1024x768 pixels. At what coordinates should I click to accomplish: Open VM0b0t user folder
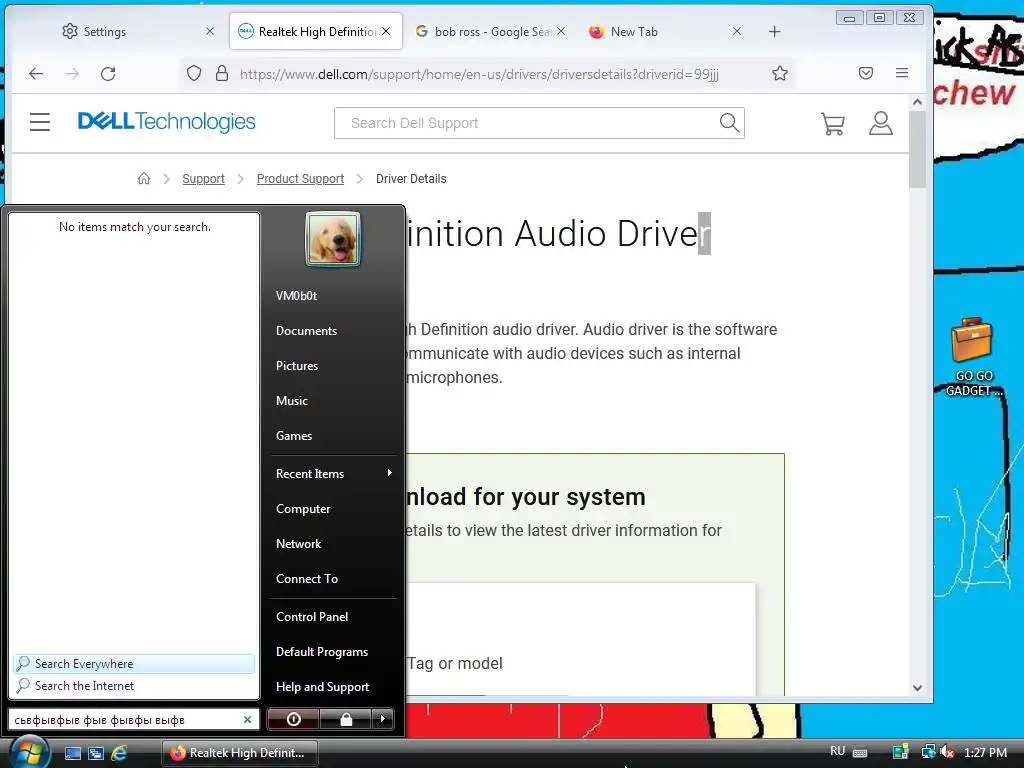tap(296, 296)
